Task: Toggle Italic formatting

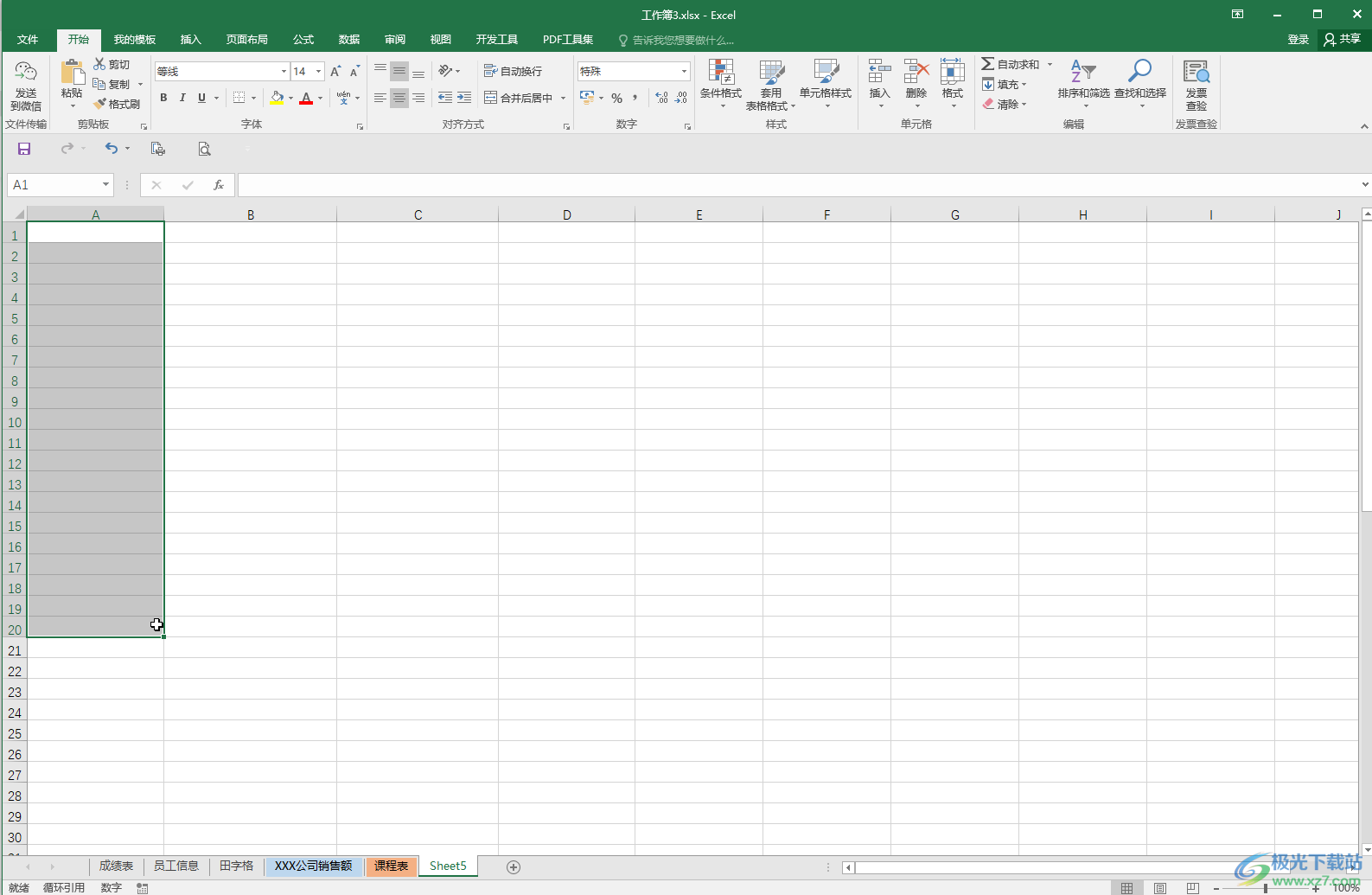Action: coord(182,98)
